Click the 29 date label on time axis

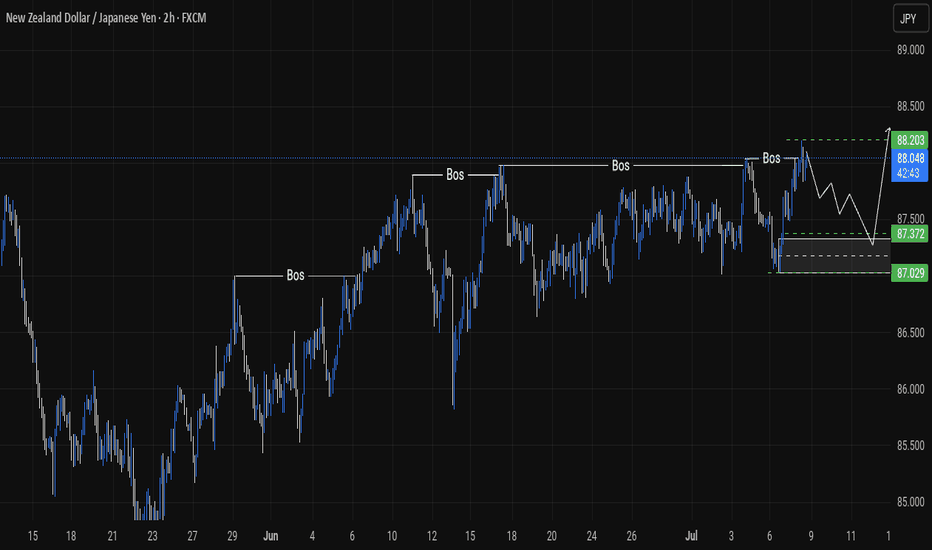point(232,536)
